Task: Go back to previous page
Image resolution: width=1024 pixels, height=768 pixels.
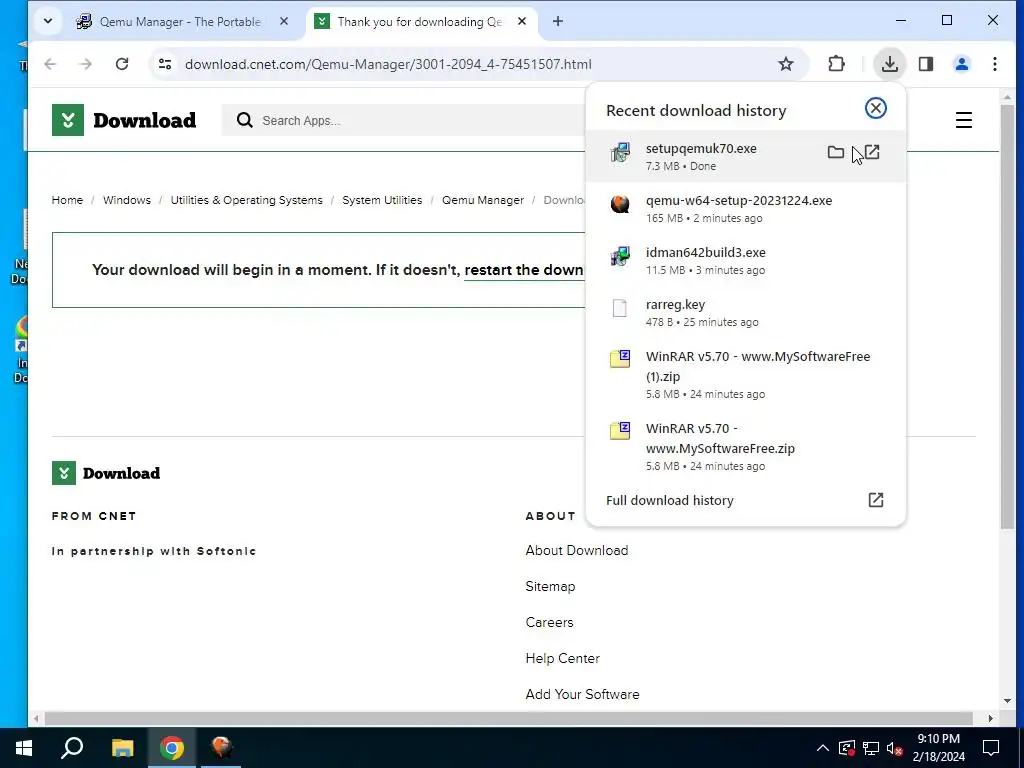Action: point(50,64)
